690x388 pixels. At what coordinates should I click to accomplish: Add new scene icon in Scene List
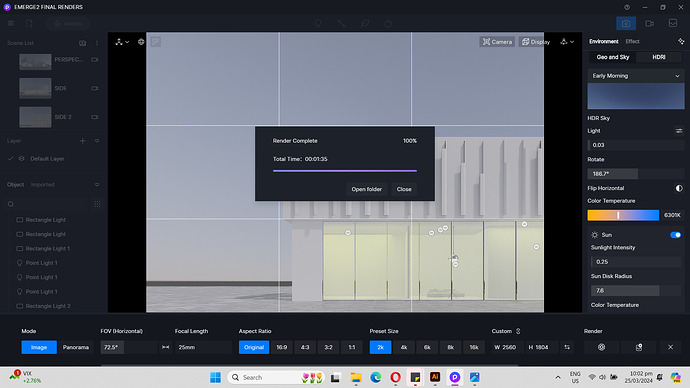[x=82, y=43]
